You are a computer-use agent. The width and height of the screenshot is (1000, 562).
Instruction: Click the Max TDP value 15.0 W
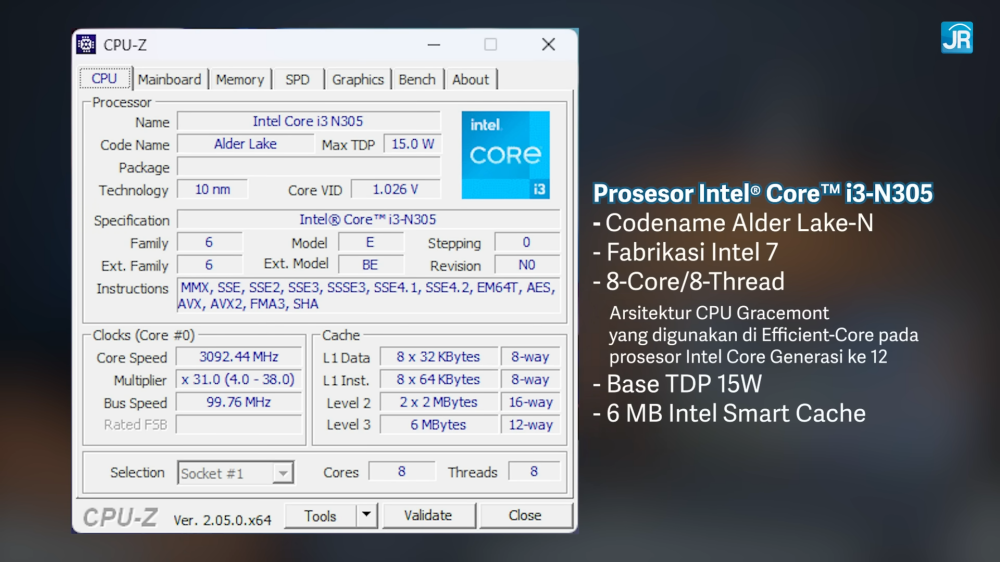(412, 144)
